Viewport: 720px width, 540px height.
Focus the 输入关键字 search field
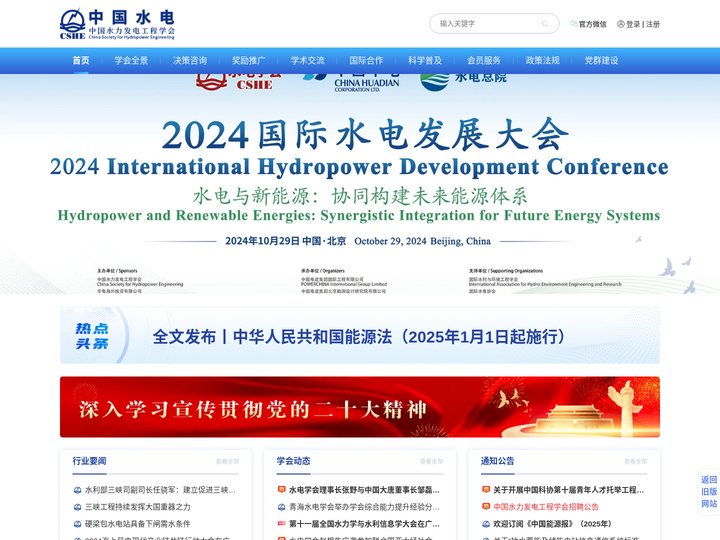(x=494, y=23)
